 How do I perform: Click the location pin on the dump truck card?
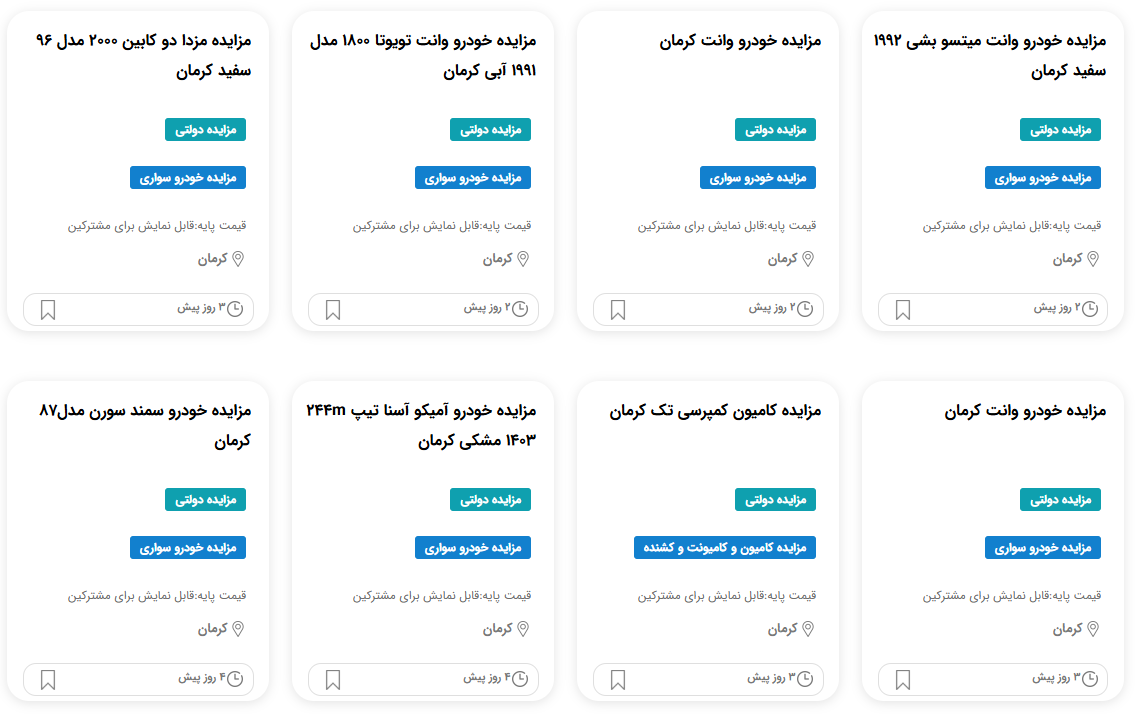pyautogui.click(x=808, y=629)
